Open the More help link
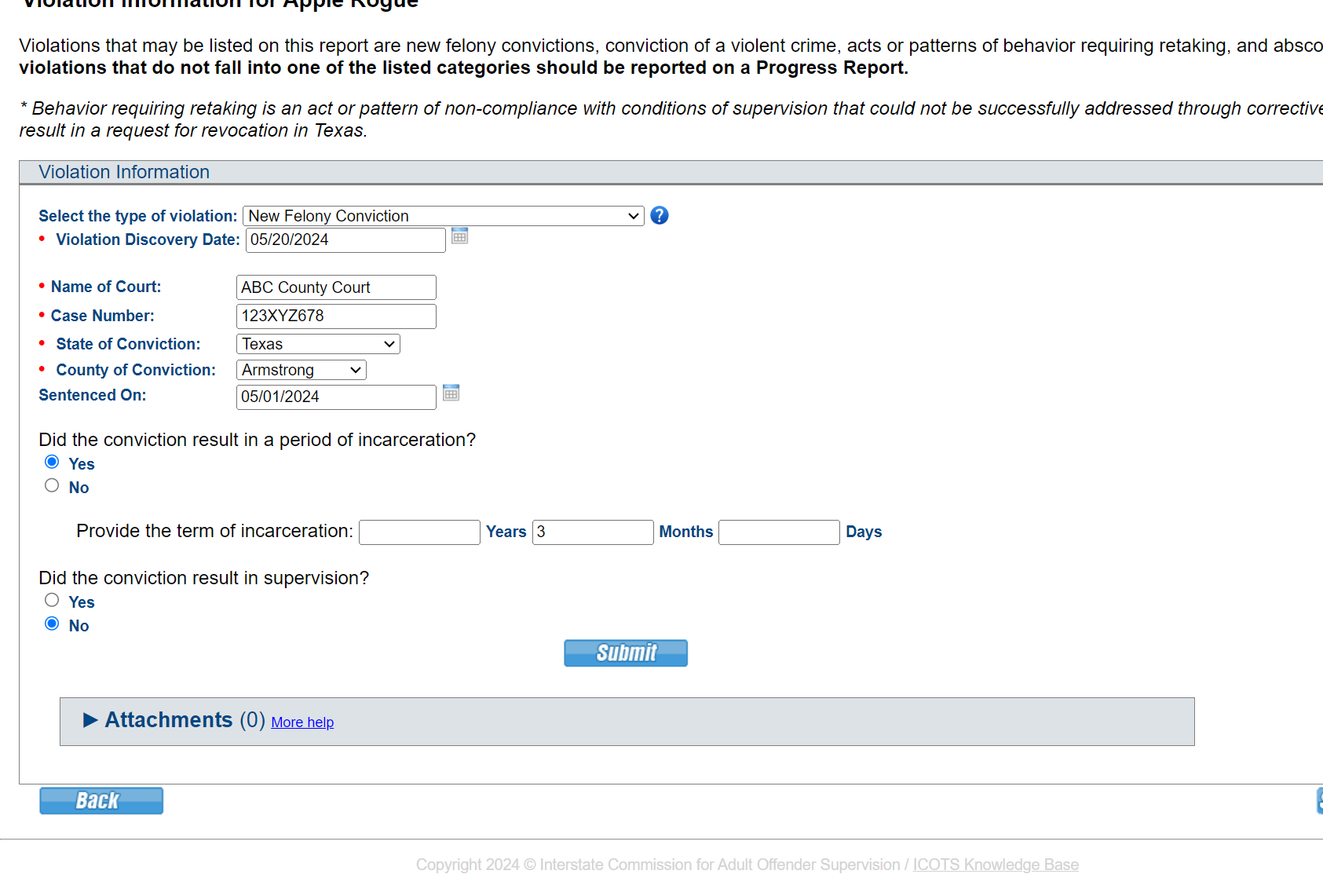Screen dimensions: 1323x896 (302, 722)
